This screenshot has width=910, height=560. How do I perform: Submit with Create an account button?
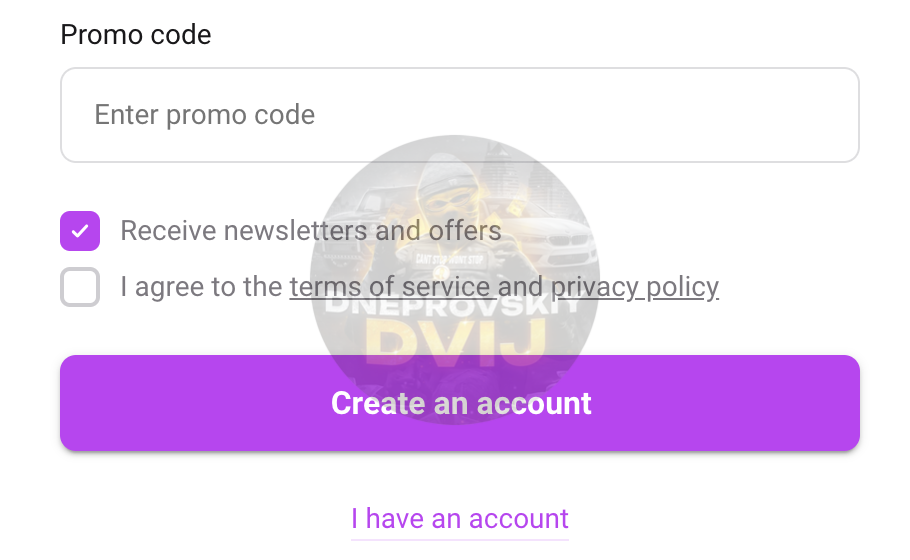[x=460, y=403]
